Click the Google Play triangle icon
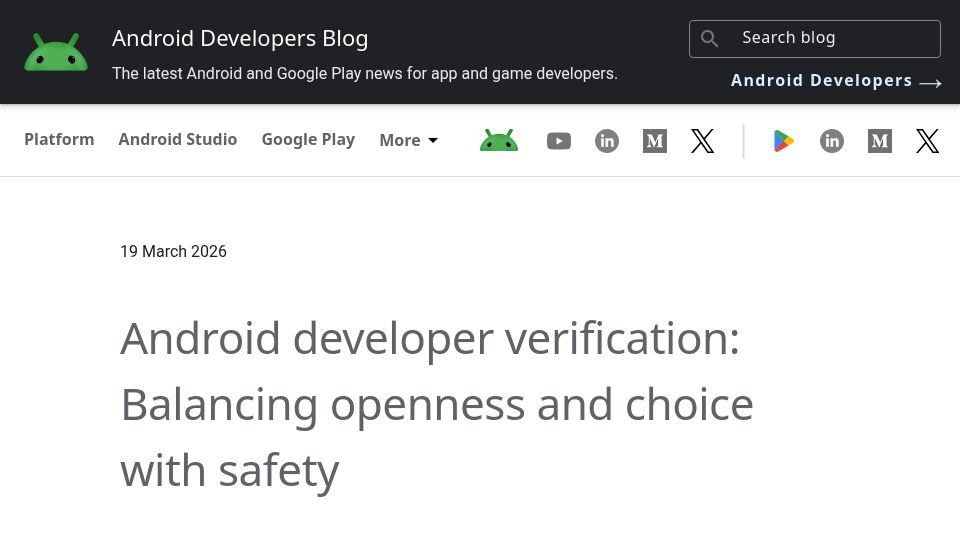Viewport: 960px width, 540px height. coord(784,141)
